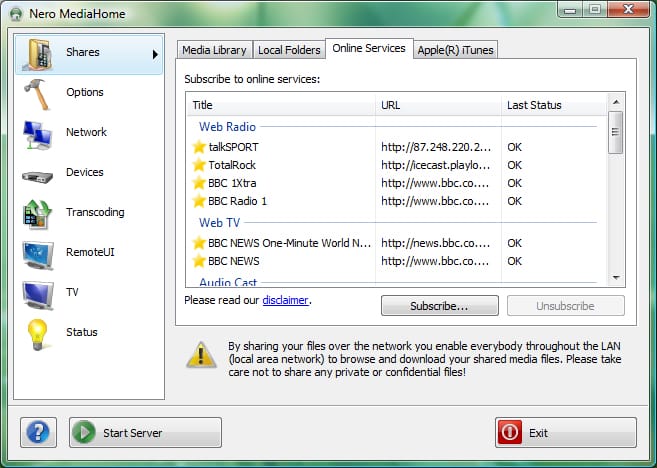
Task: Collapse the Web Radio group header
Action: [228, 127]
